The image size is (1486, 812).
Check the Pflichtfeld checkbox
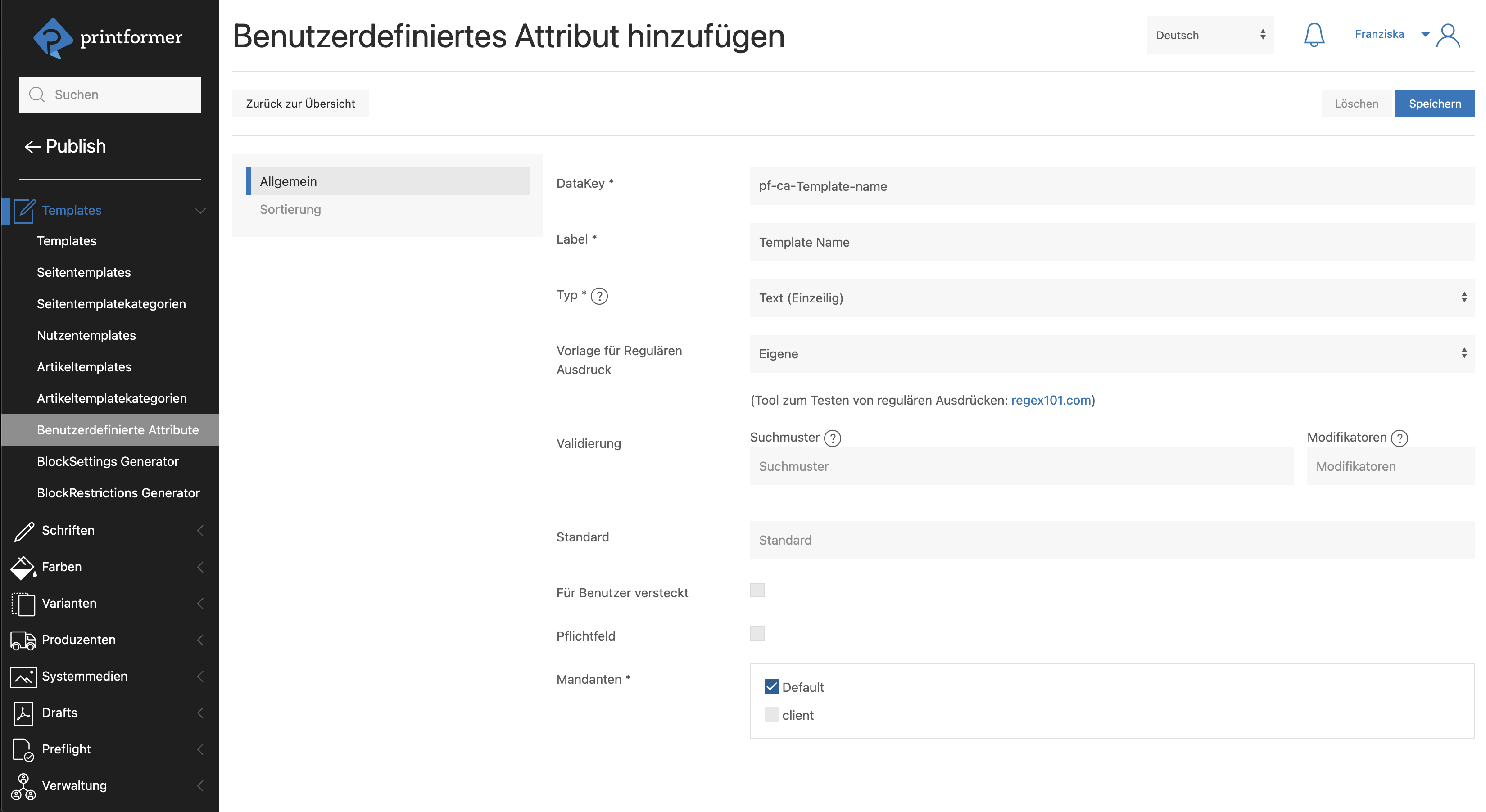[x=757, y=633]
